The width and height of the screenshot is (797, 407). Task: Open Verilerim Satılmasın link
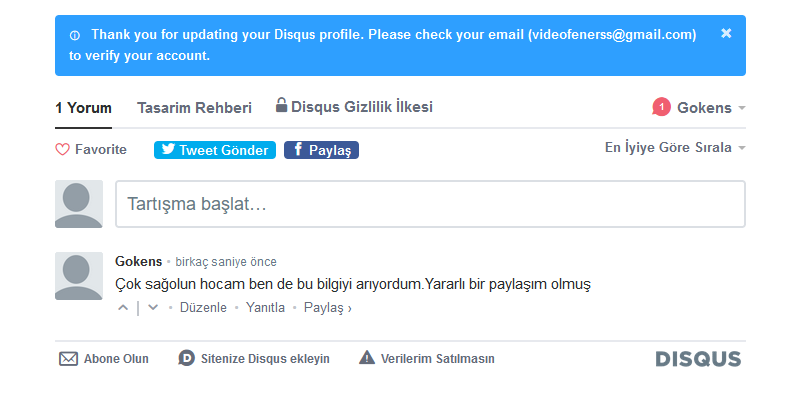[438, 359]
